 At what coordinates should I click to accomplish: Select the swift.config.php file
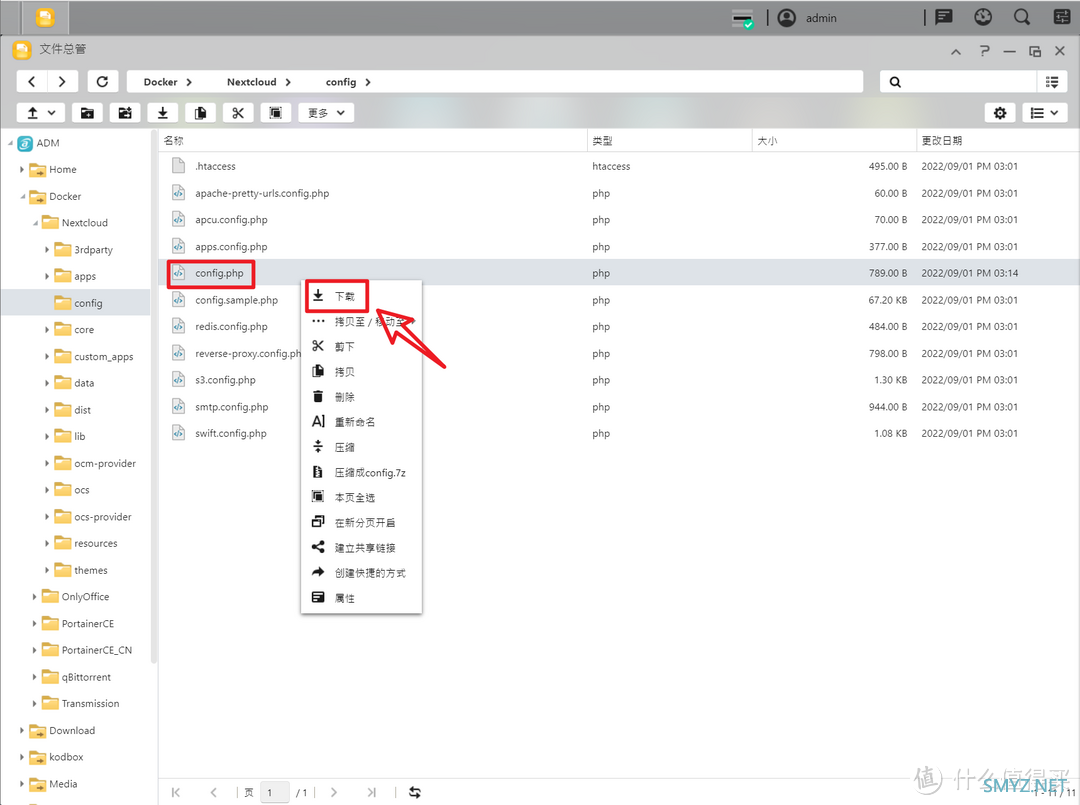pos(619,433)
